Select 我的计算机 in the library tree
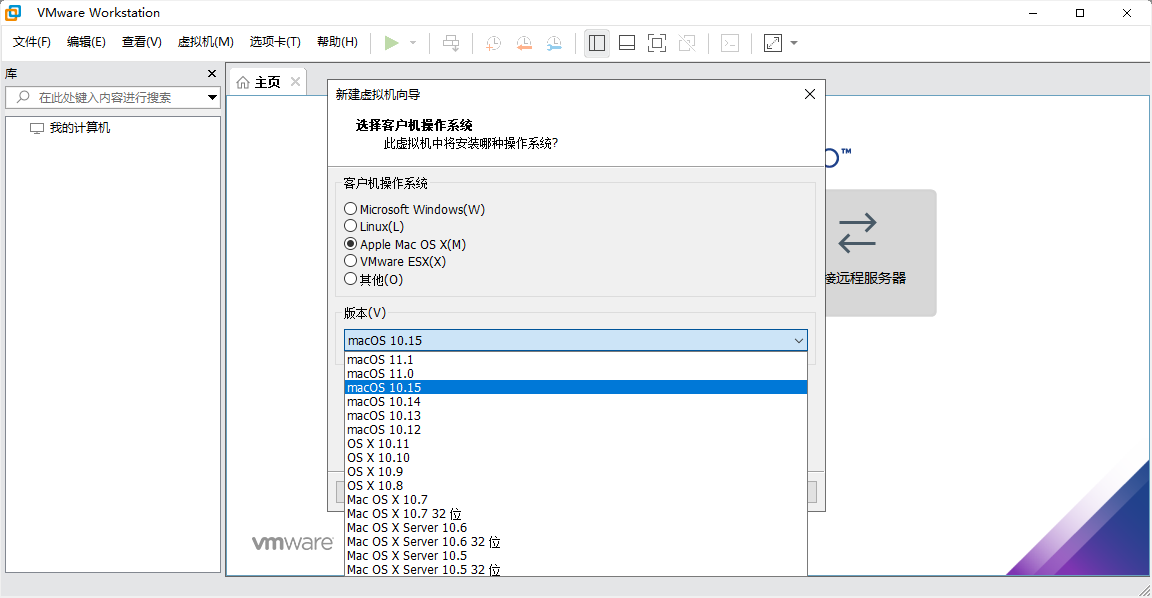The image size is (1152, 598). (79, 128)
